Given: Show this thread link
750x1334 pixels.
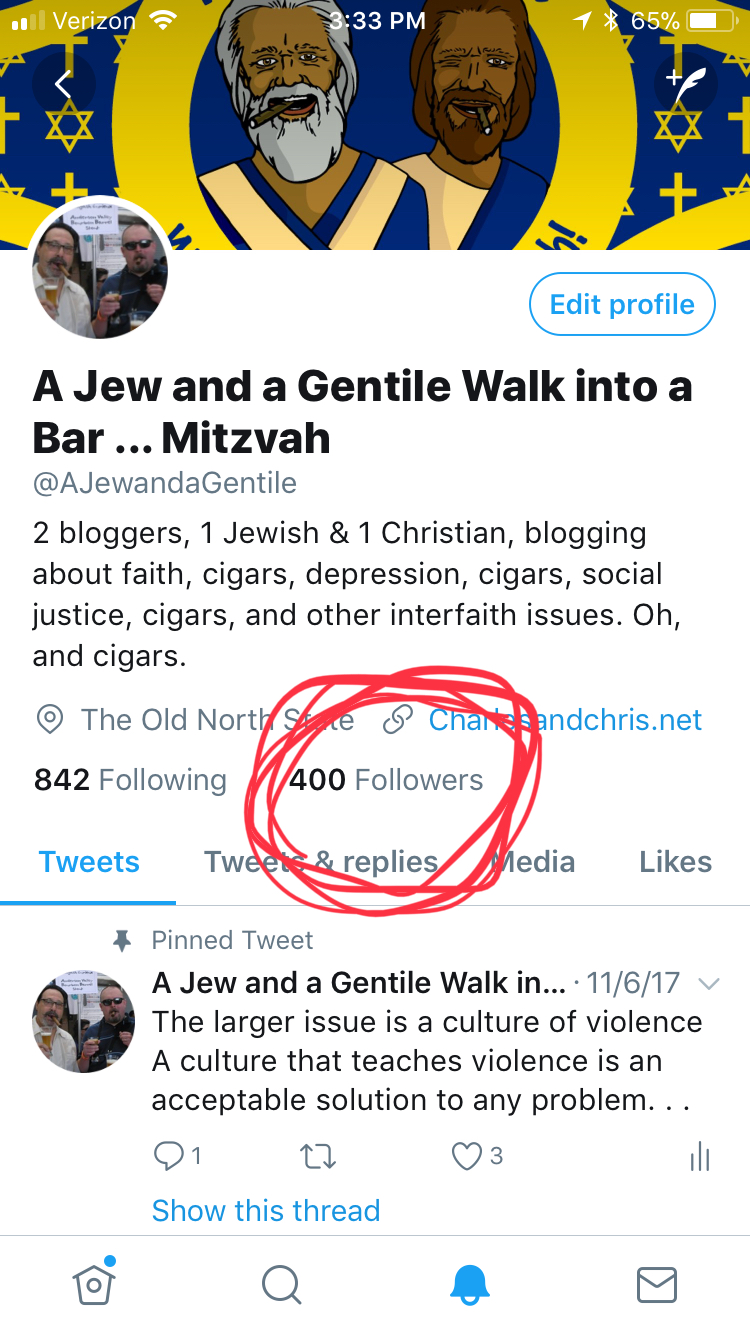Looking at the screenshot, I should (266, 1210).
